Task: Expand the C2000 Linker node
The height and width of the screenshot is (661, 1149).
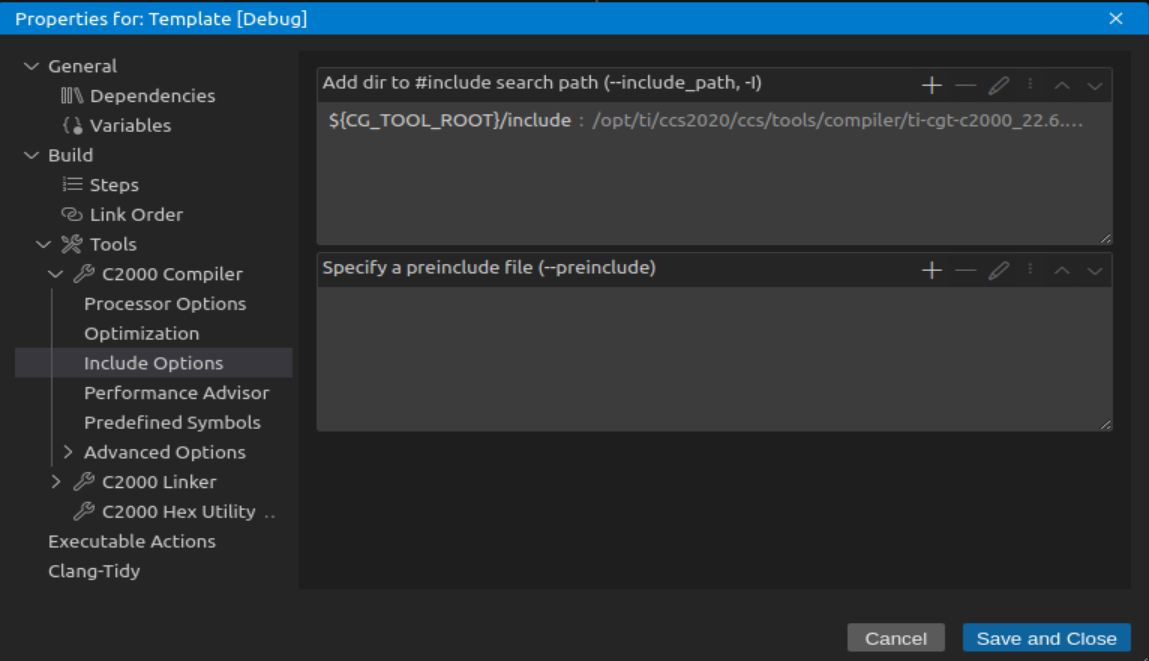Action: click(x=56, y=481)
